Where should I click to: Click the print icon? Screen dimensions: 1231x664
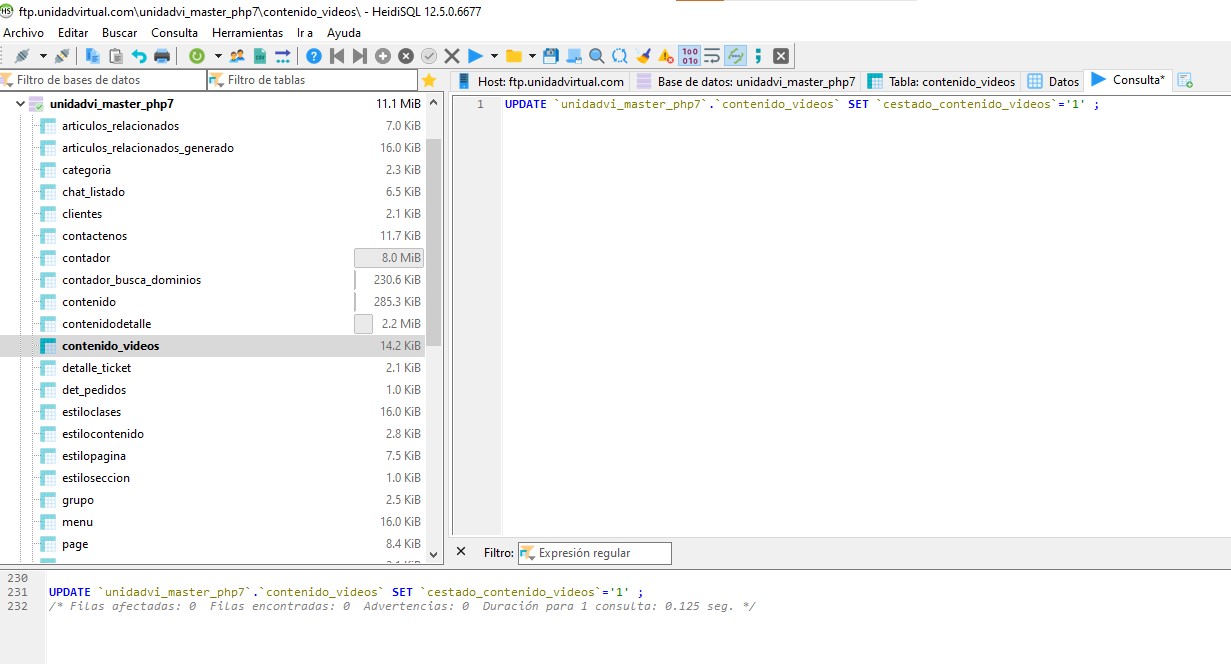162,56
